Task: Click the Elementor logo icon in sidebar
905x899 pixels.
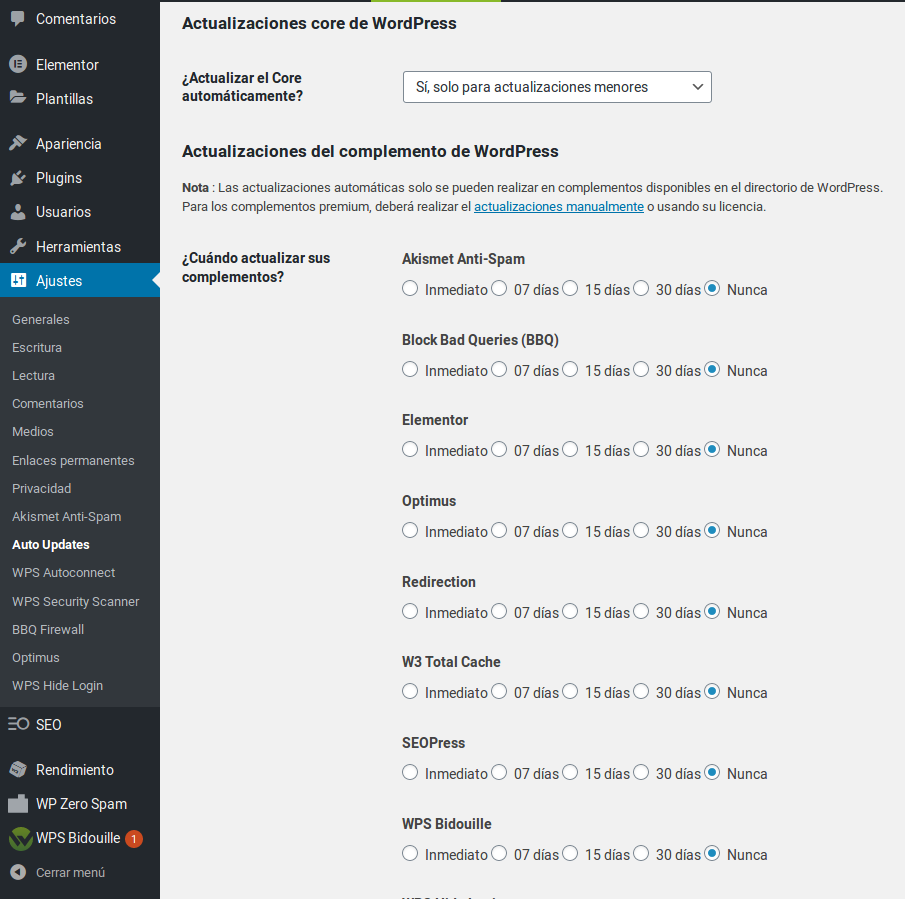Action: tap(18, 64)
